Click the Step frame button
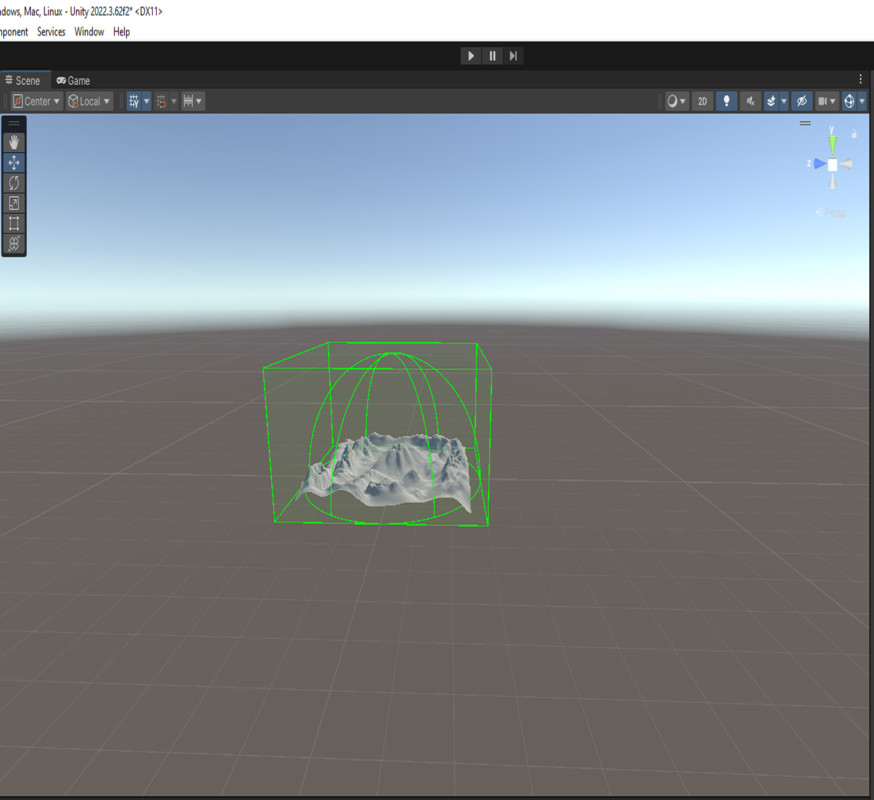Screen dimensions: 874x800 (513, 56)
